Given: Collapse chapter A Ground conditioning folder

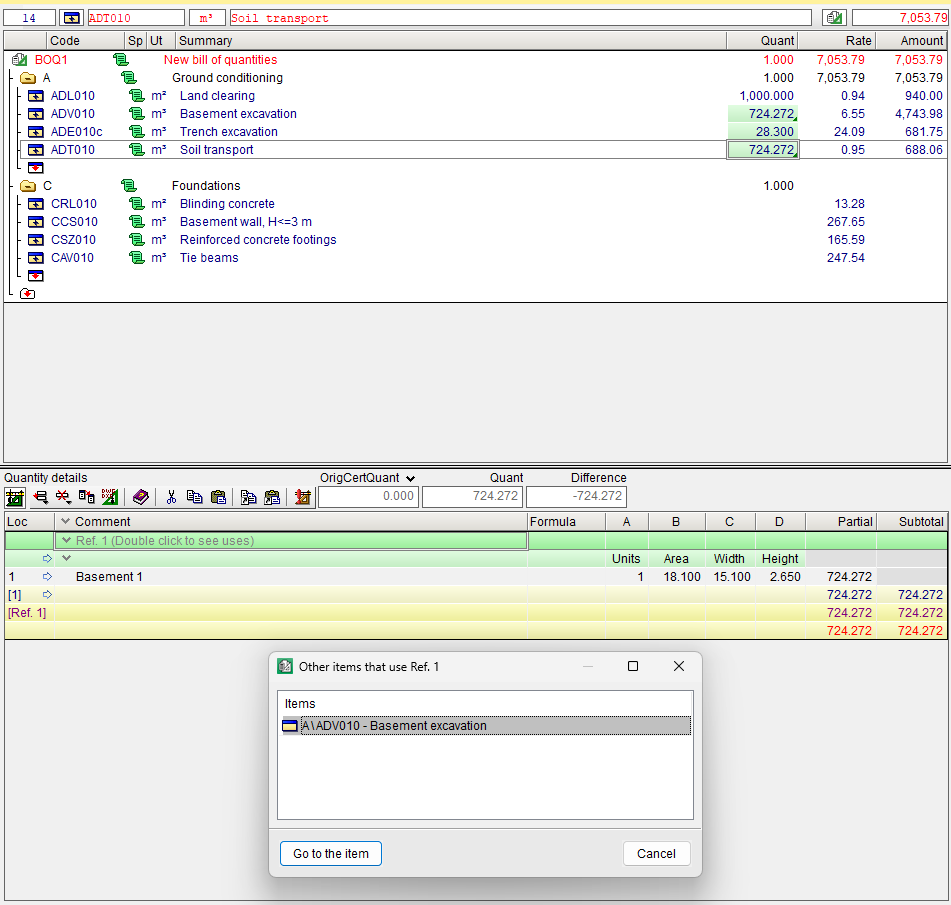Looking at the screenshot, I should [x=27, y=78].
